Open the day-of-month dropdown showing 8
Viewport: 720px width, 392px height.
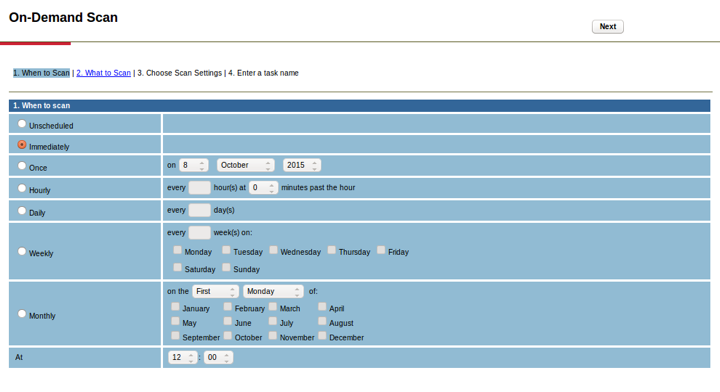pyautogui.click(x=193, y=165)
